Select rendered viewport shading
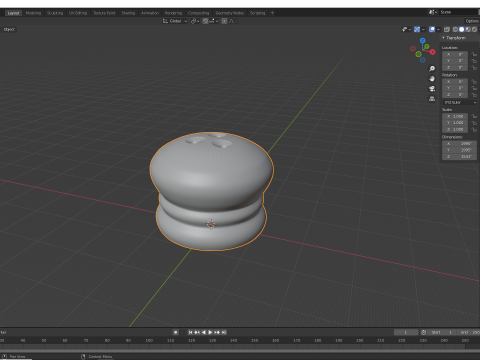This screenshot has width=480, height=360. coord(474,30)
